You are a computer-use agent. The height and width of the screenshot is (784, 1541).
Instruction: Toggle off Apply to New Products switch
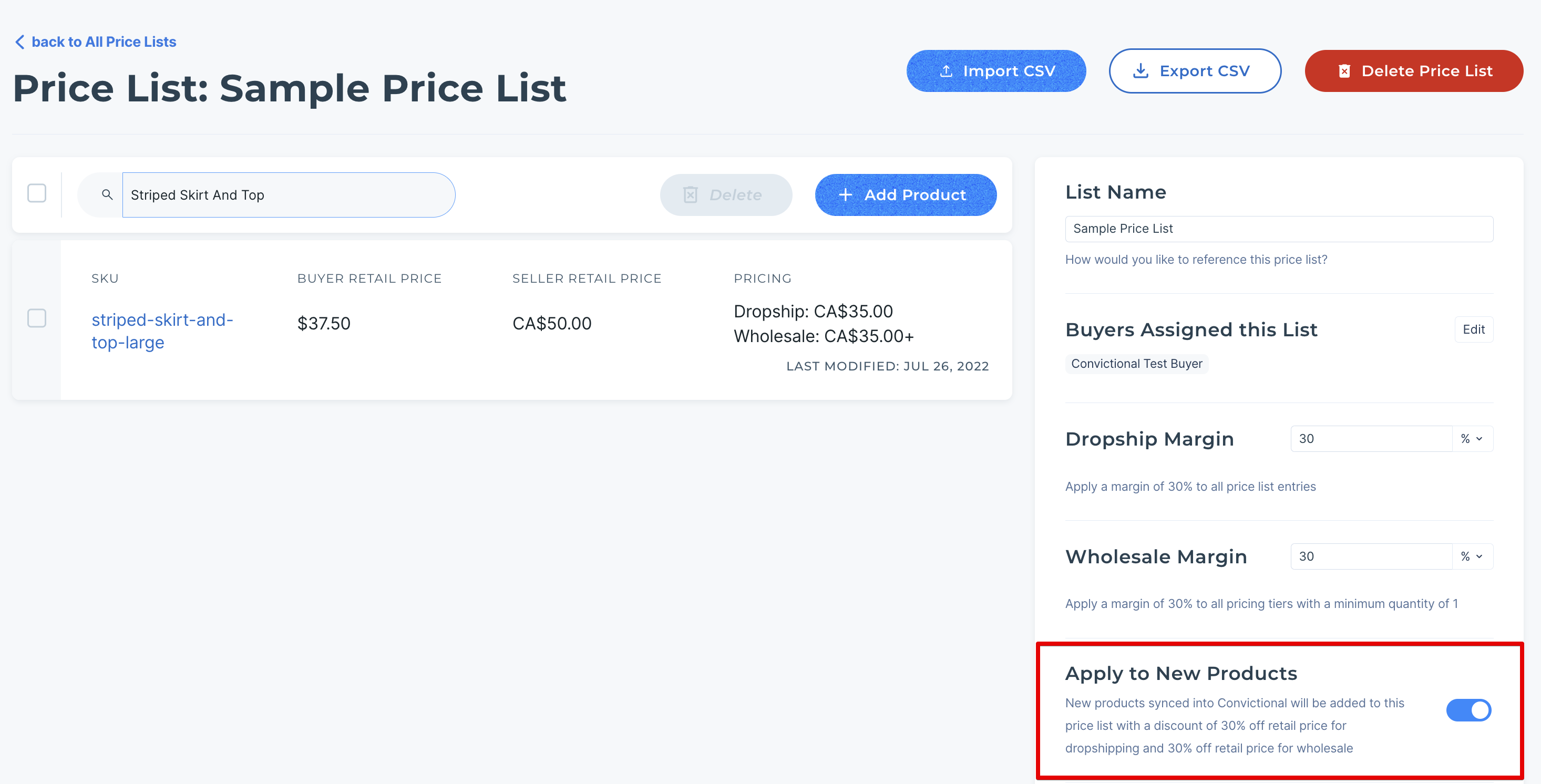tap(1468, 710)
